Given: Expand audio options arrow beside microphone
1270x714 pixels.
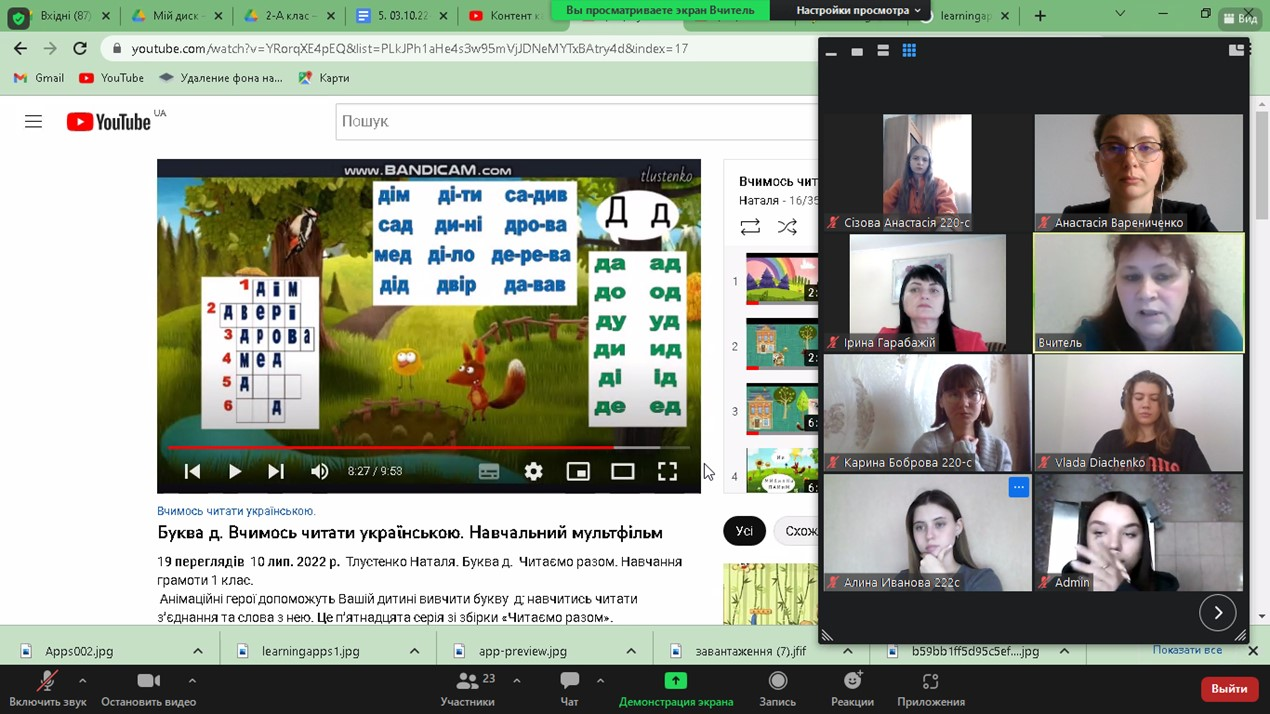Looking at the screenshot, I should pos(82,681).
